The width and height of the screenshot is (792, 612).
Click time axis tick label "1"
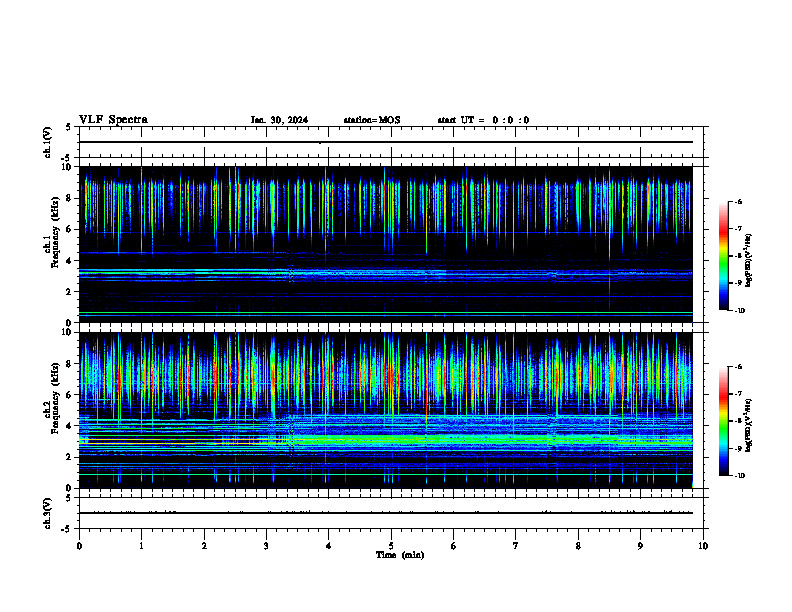click(x=141, y=546)
